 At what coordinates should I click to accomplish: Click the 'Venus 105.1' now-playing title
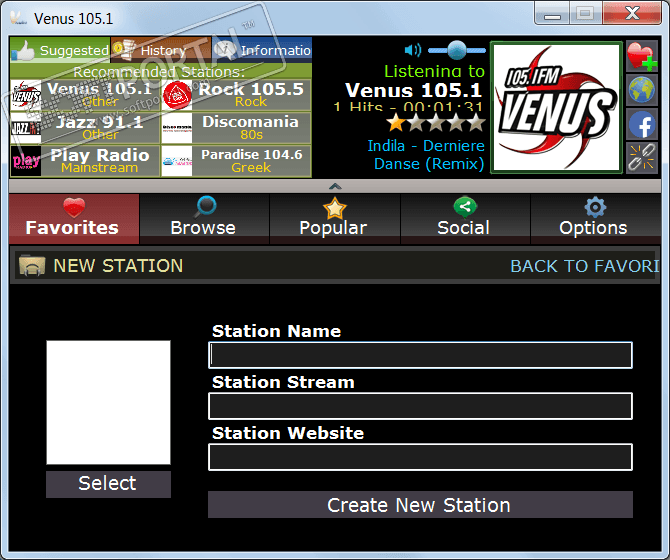[x=414, y=90]
